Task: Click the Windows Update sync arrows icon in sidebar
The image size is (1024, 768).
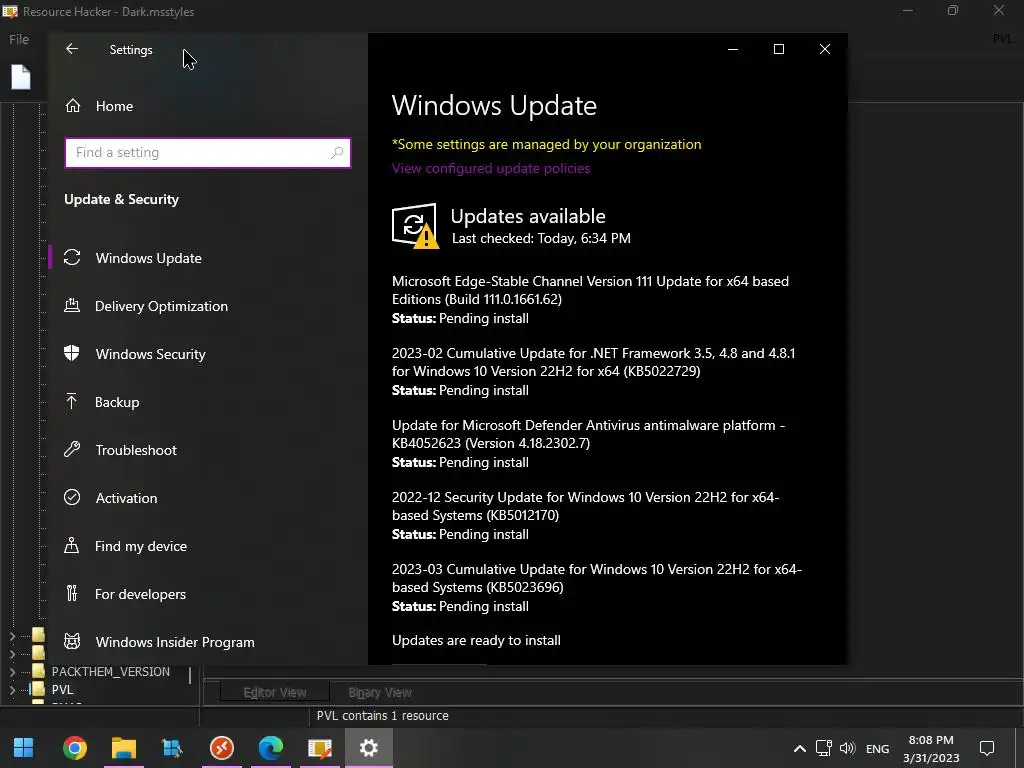Action: (72, 257)
